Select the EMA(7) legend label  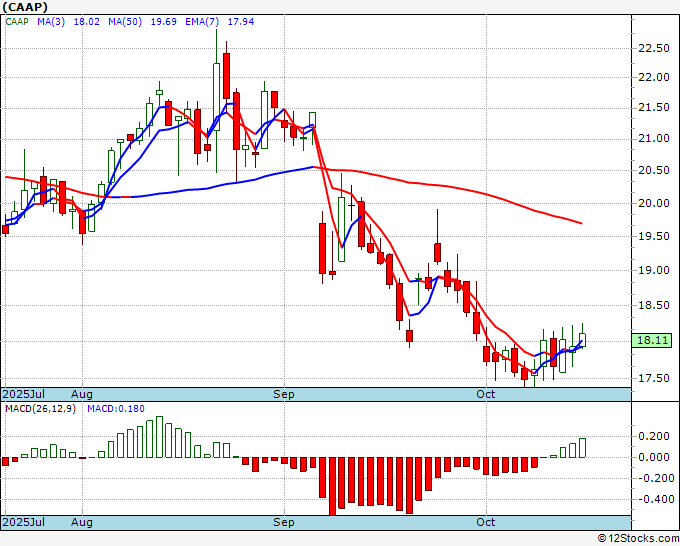[202, 22]
